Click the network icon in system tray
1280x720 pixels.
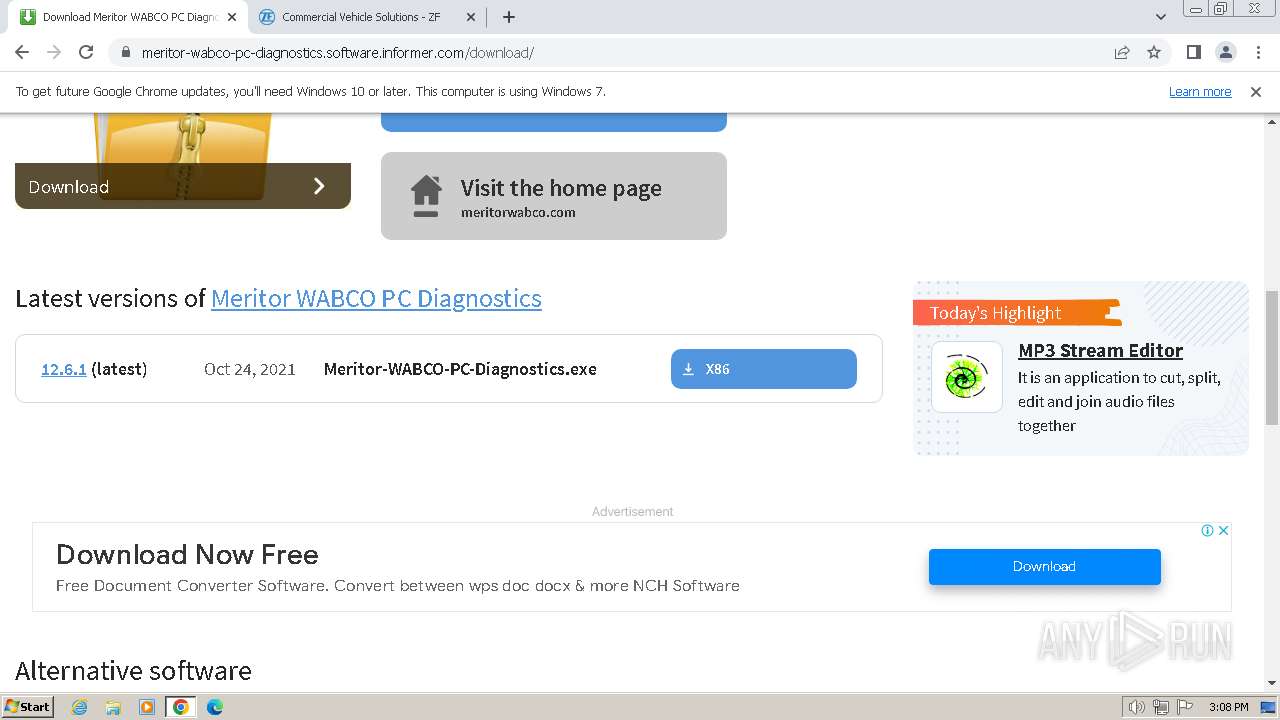(x=1161, y=707)
